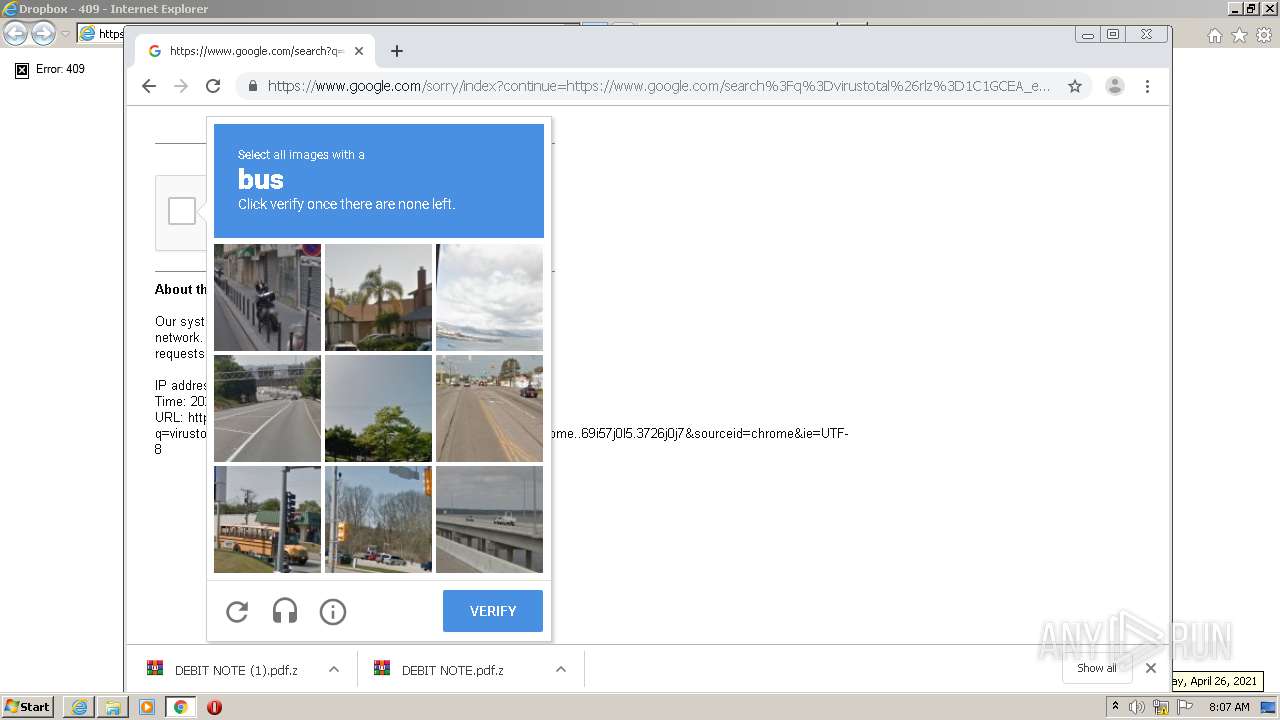This screenshot has width=1280, height=720.
Task: Click the VERIFY button
Action: point(493,611)
